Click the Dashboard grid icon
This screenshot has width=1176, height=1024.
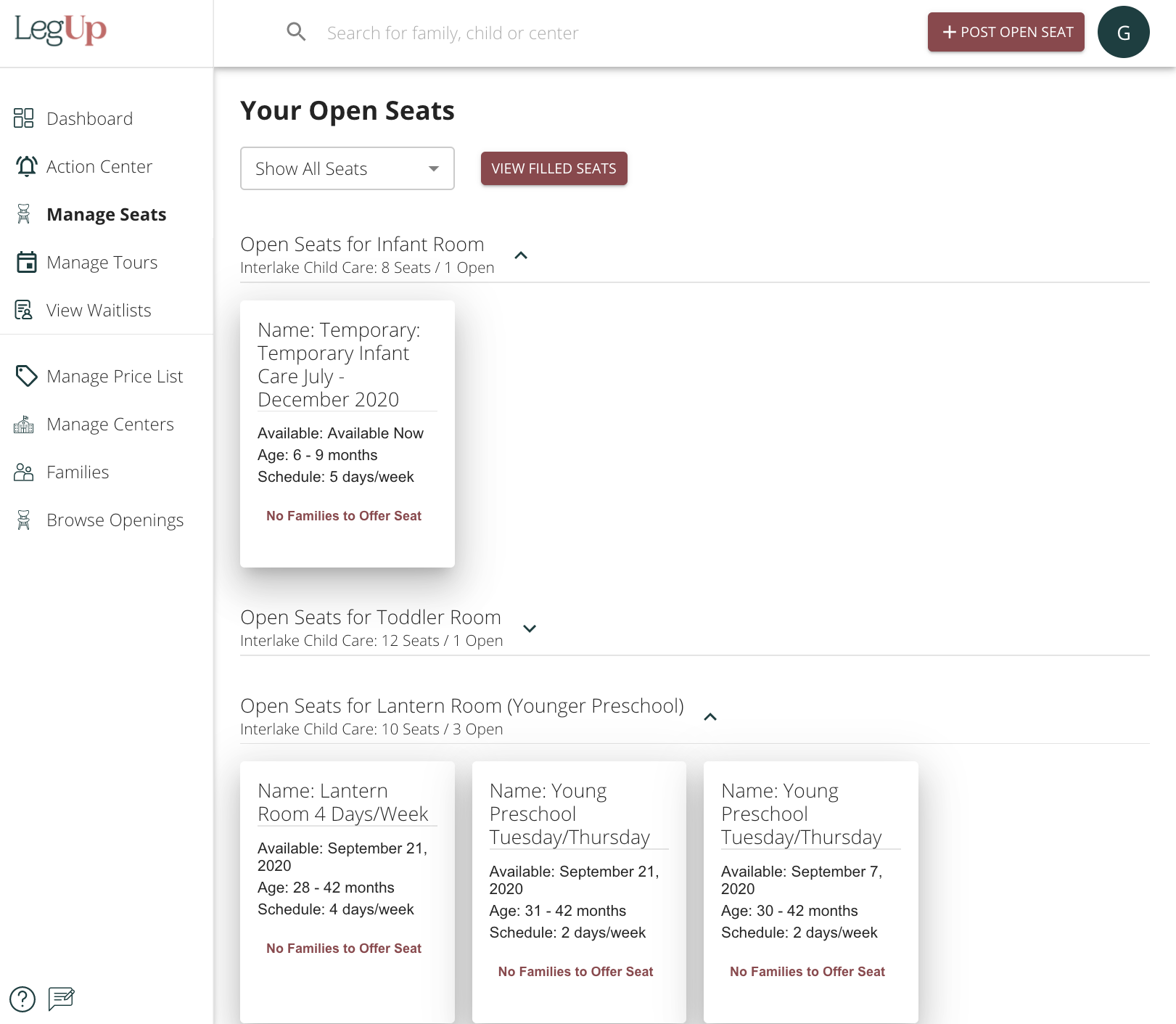tap(24, 118)
